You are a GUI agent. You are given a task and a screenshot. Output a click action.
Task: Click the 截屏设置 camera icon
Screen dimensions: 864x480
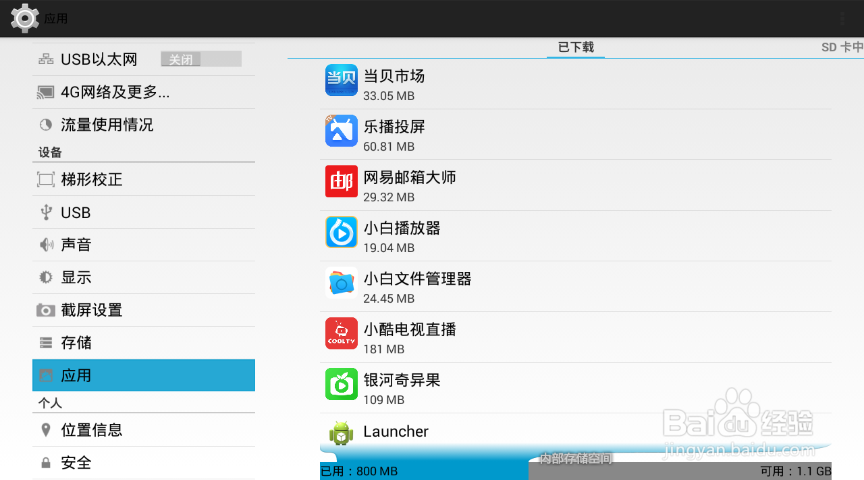coord(46,310)
